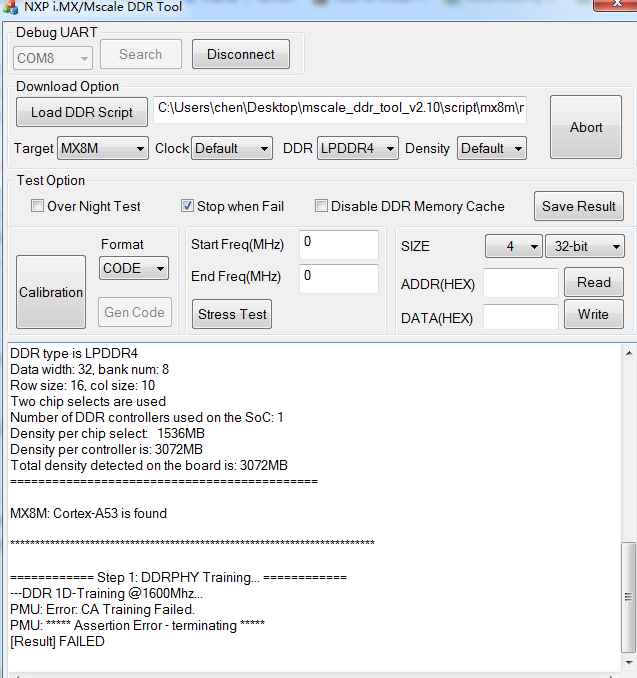Close the DDR Tool window
Image resolution: width=637 pixels, height=678 pixels.
[x=616, y=4]
